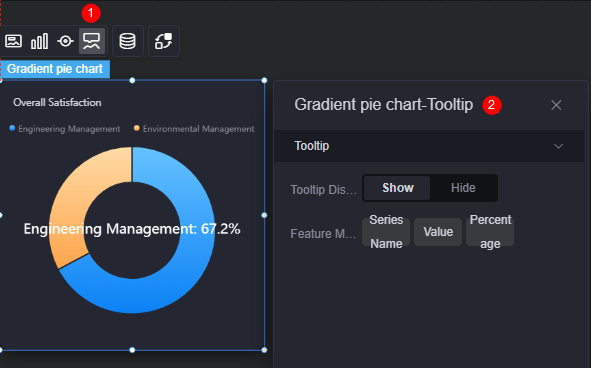591x368 pixels.
Task: Click the Overall Satisfaction chart title
Action: (57, 103)
